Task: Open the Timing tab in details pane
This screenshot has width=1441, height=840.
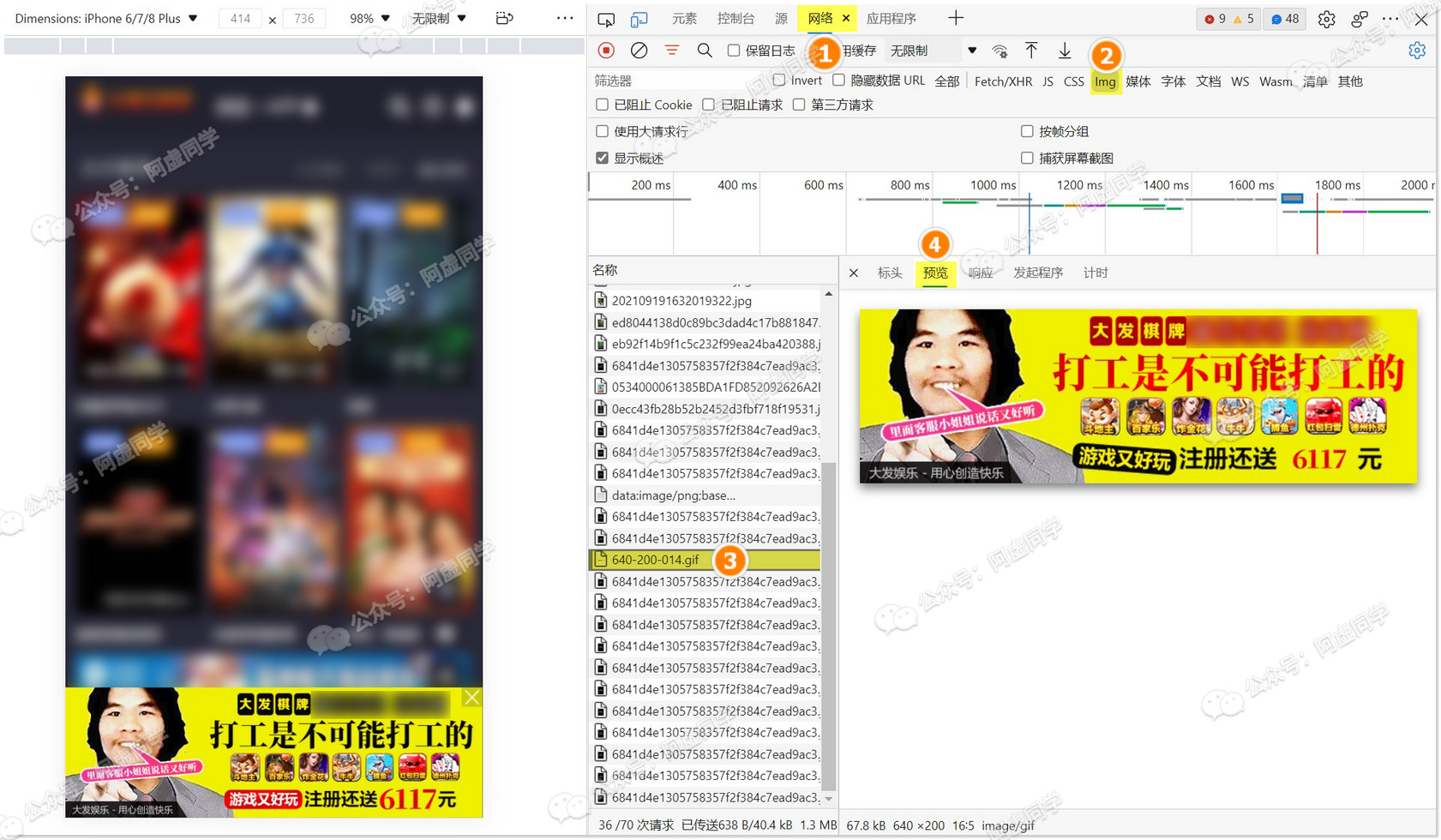Action: click(x=1096, y=273)
